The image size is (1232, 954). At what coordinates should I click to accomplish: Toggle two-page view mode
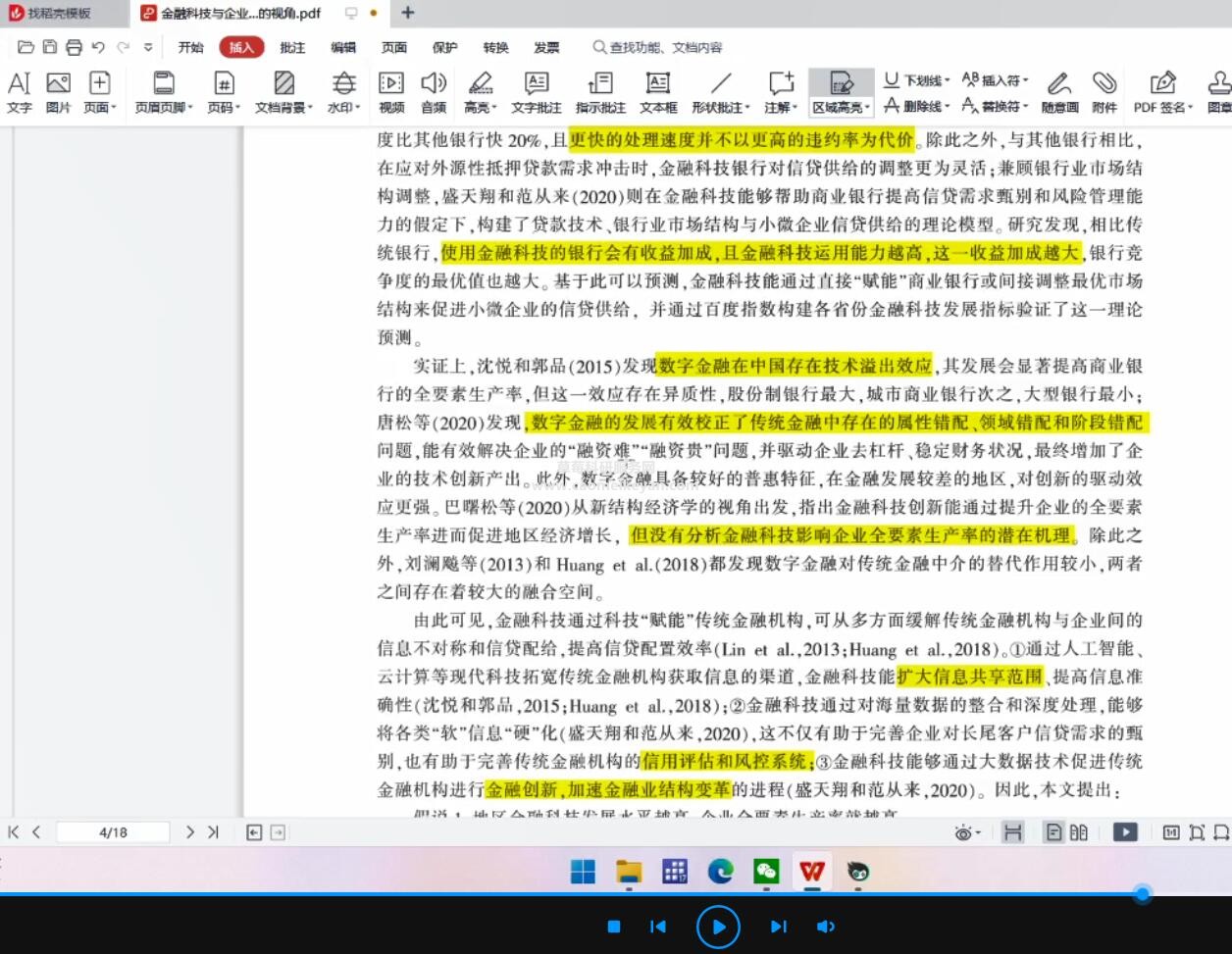(x=1079, y=832)
